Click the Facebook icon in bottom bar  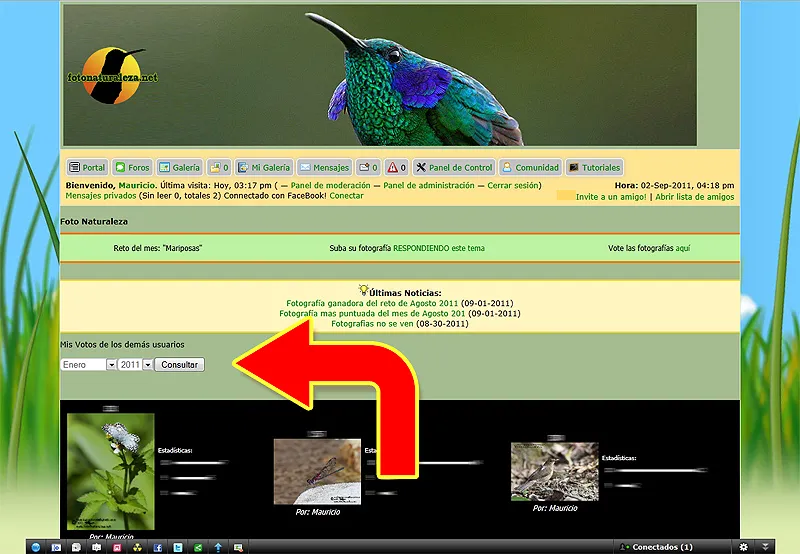click(x=158, y=547)
